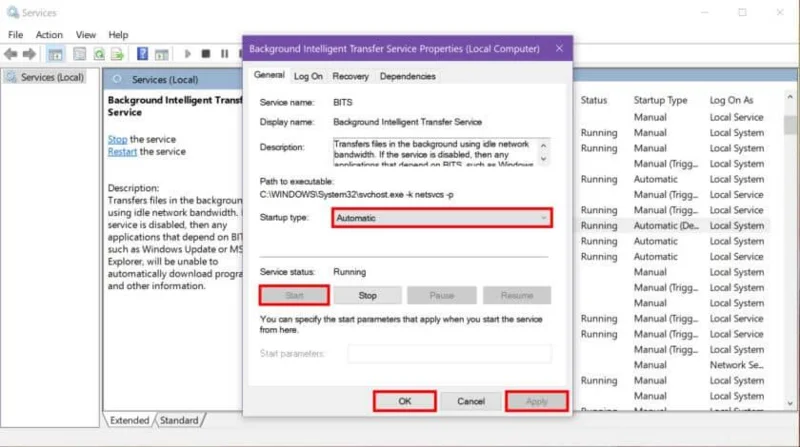Screen dimensions: 800x447
Task: Click the Services app icon in title bar
Action: tap(12, 12)
